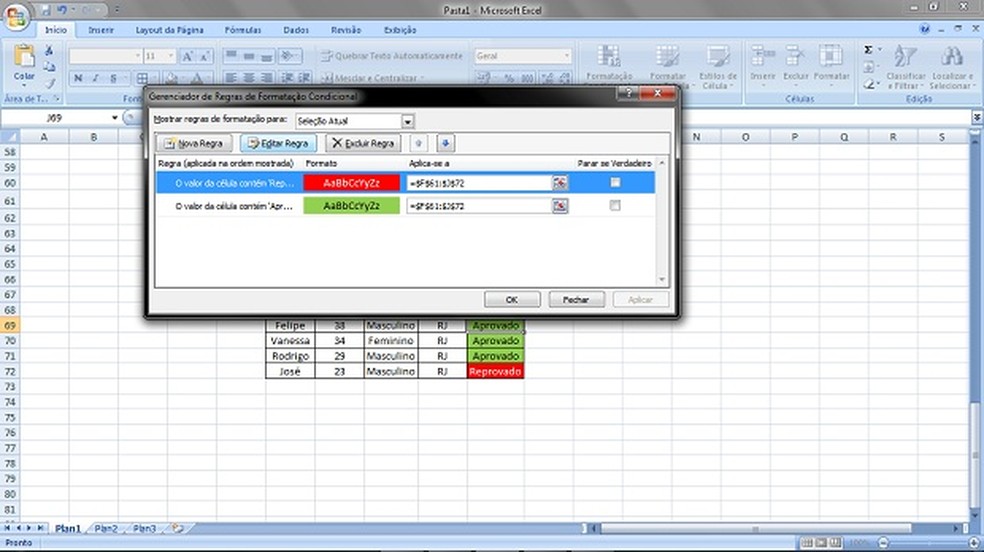This screenshot has height=552, width=984.
Task: Click the Office button logo
Action: [x=16, y=16]
